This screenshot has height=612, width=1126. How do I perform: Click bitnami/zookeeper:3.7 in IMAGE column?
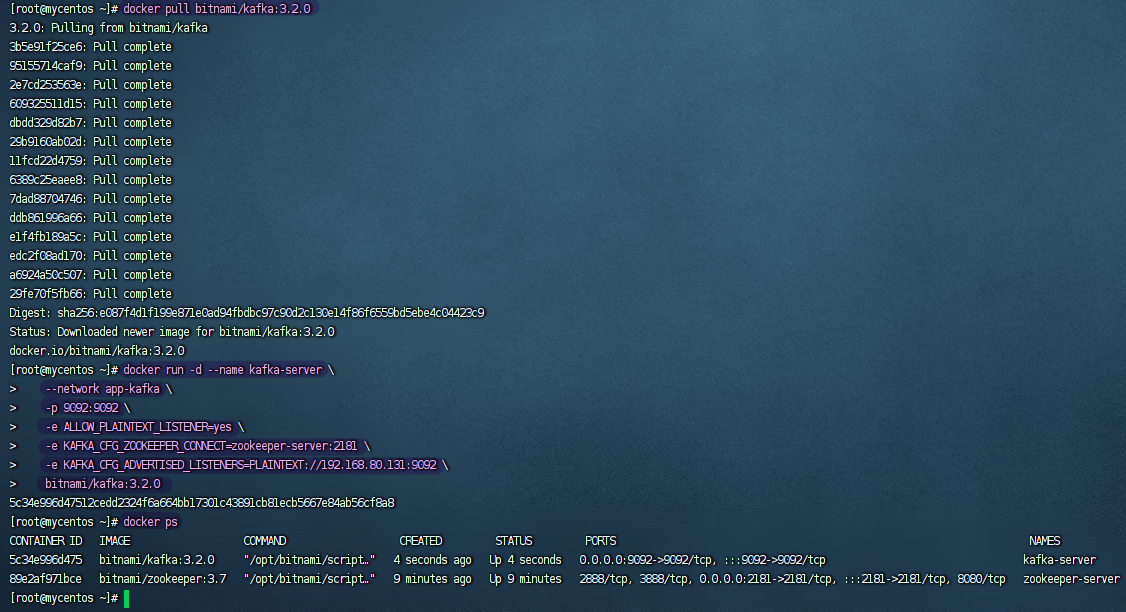pyautogui.click(x=163, y=579)
